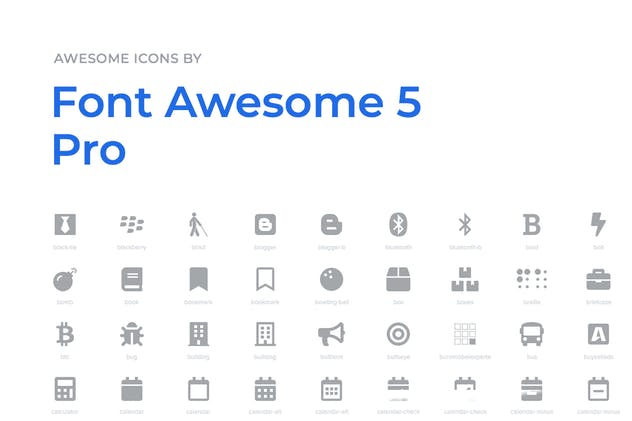This screenshot has width=632, height=421.
Task: Choose the blind person with cane icon
Action: [x=198, y=224]
